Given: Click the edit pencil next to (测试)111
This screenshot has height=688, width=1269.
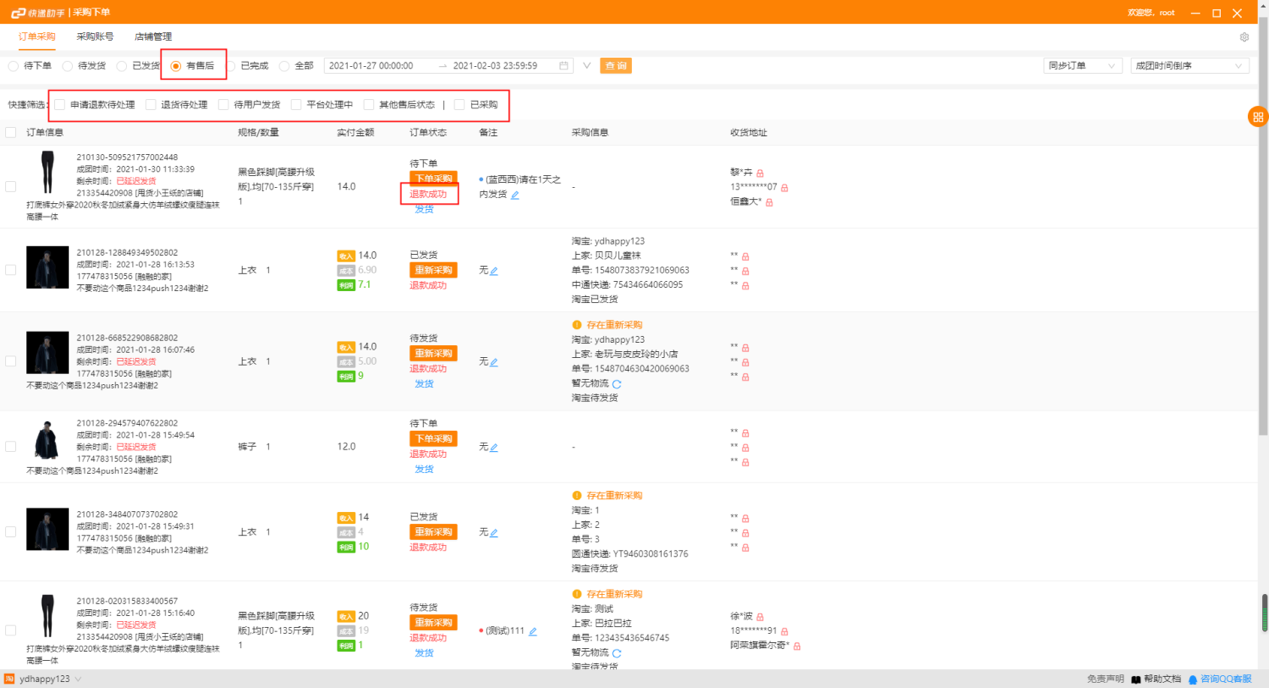Looking at the screenshot, I should [x=533, y=631].
